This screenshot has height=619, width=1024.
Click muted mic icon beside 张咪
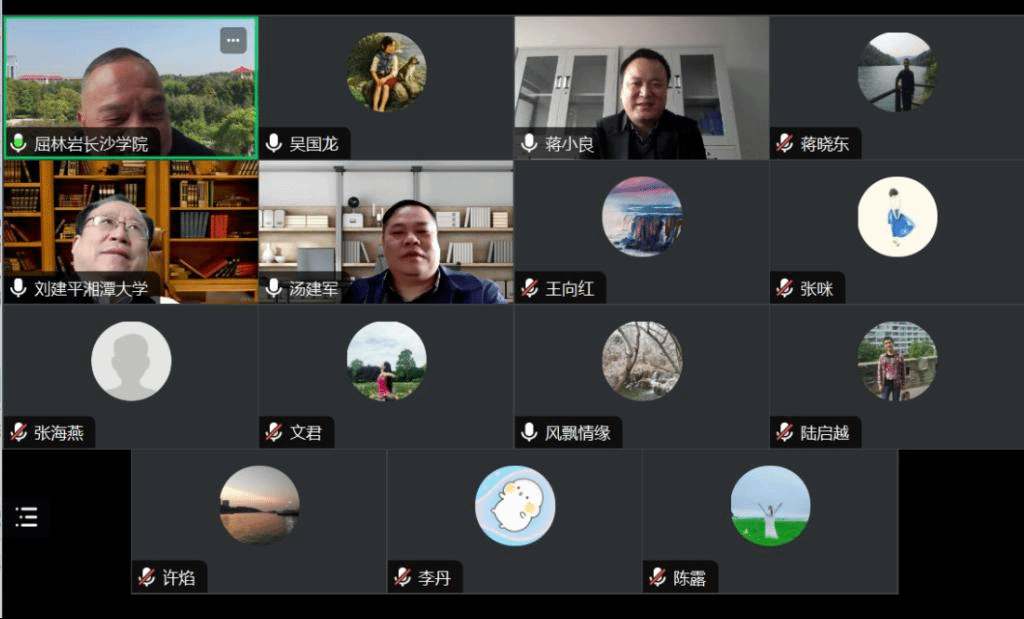[786, 289]
